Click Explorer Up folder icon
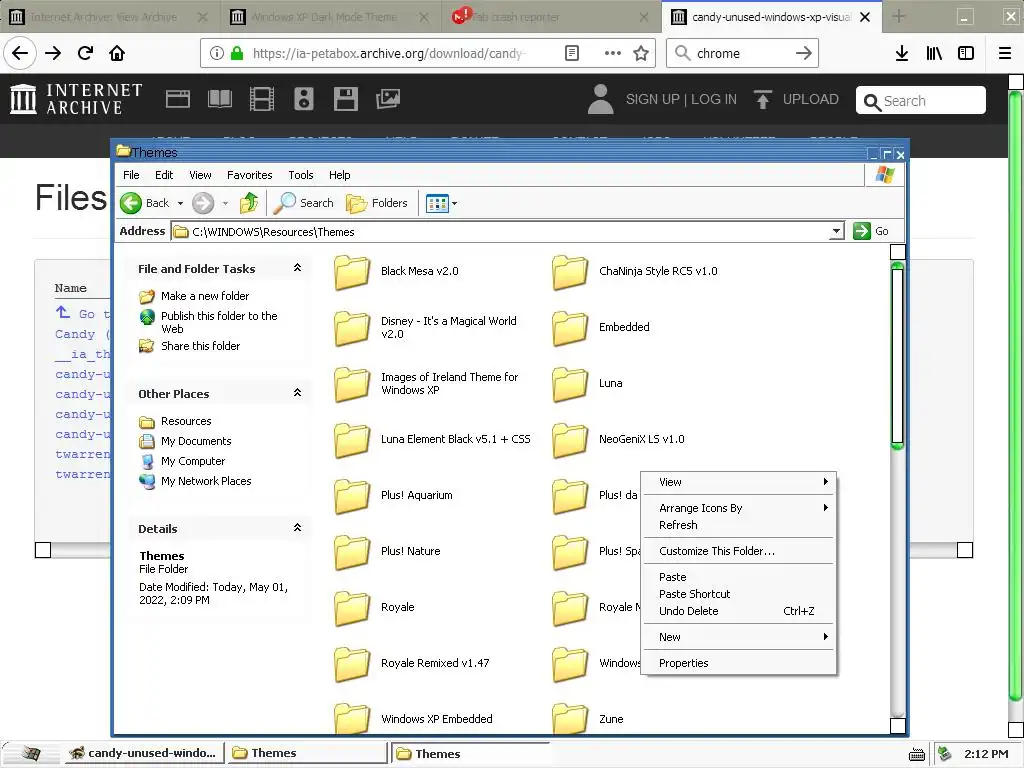This screenshot has height=768, width=1024. coord(249,203)
